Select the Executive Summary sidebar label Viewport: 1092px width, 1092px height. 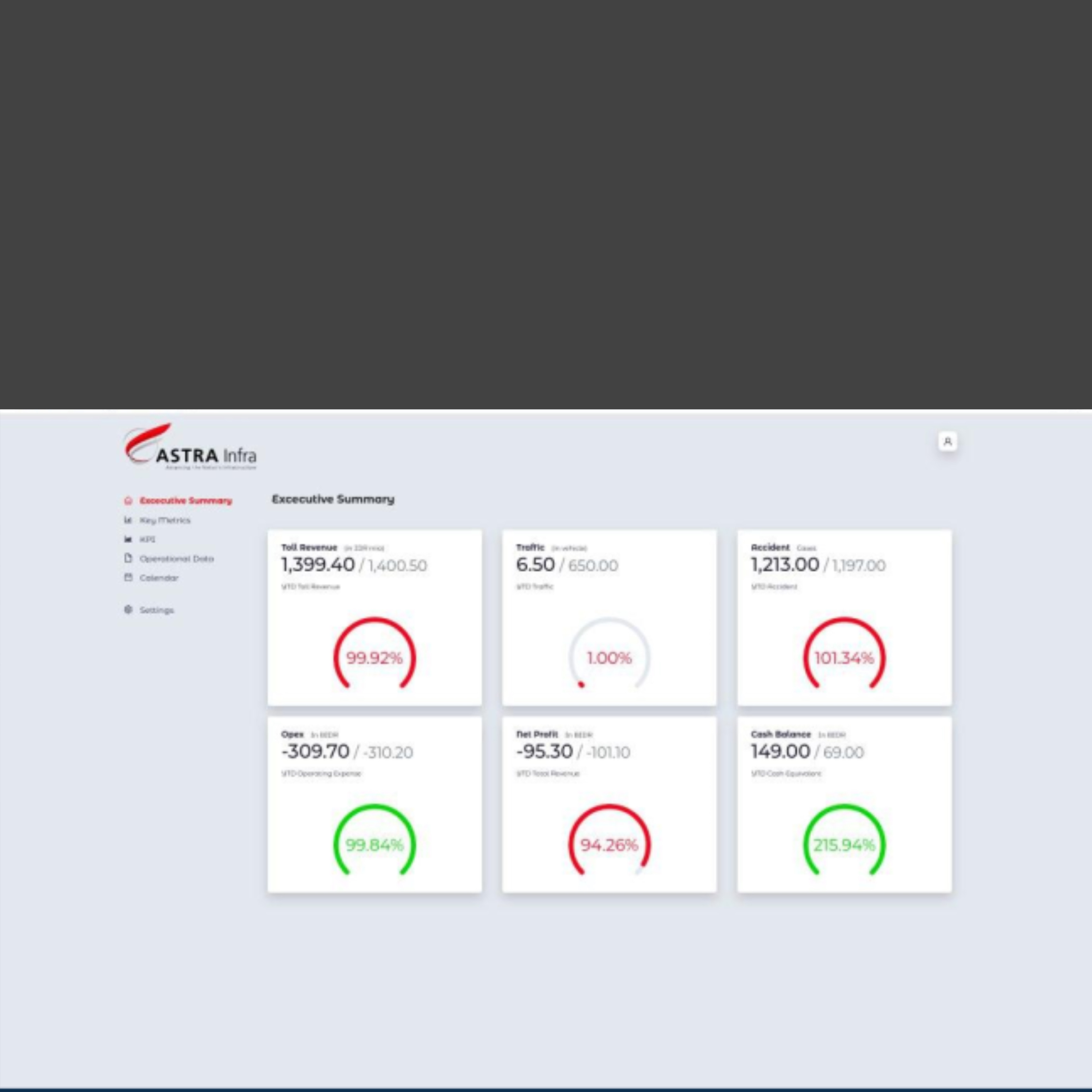(x=186, y=501)
